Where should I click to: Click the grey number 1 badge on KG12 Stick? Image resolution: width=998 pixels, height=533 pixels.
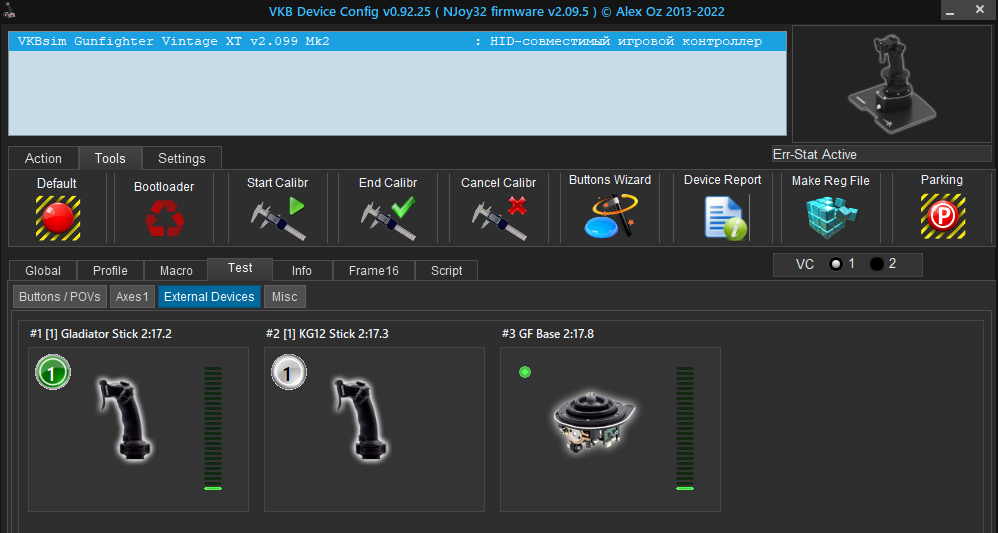pyautogui.click(x=289, y=372)
